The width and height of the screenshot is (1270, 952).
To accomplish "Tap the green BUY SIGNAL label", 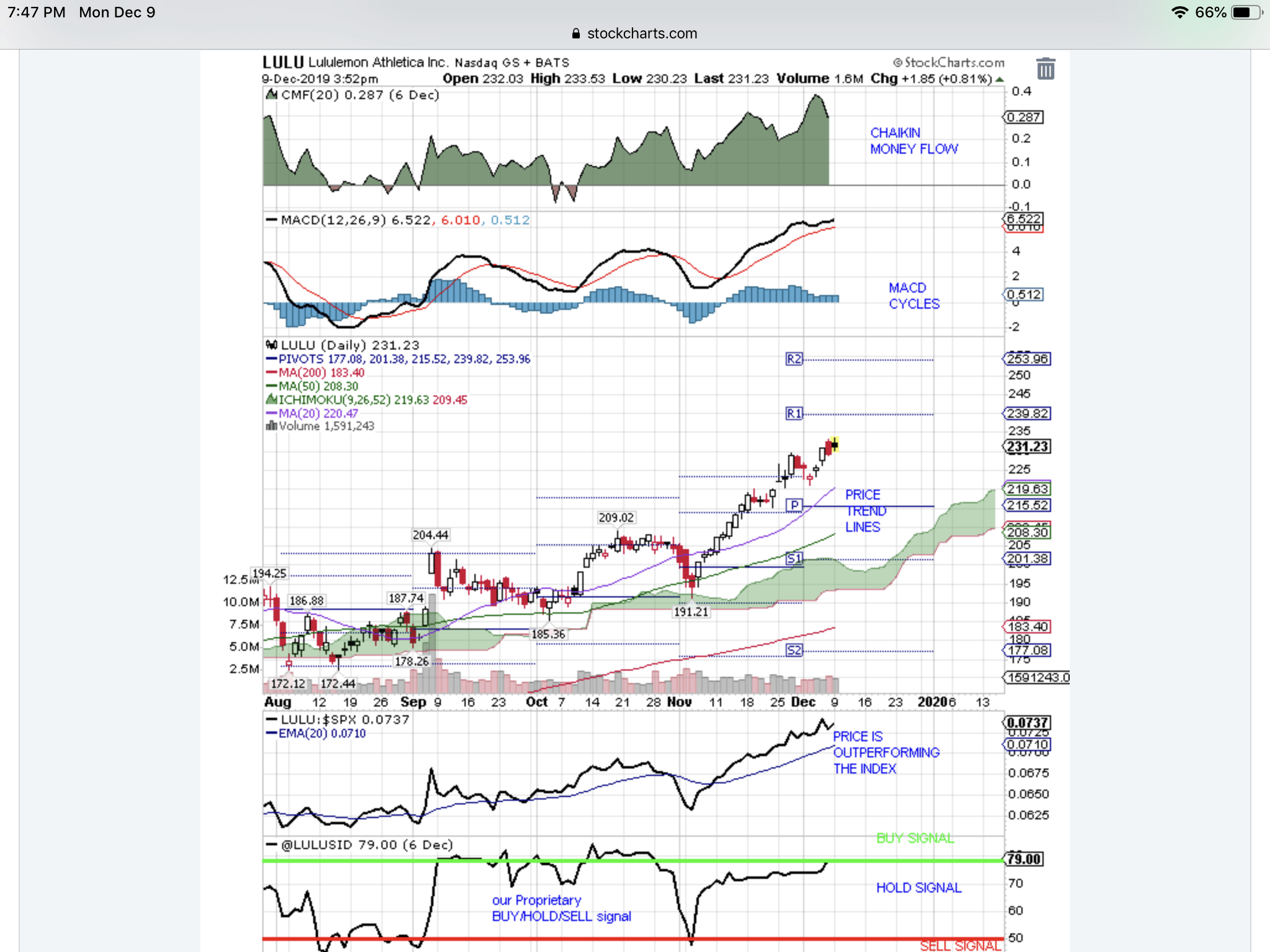I will pos(915,838).
